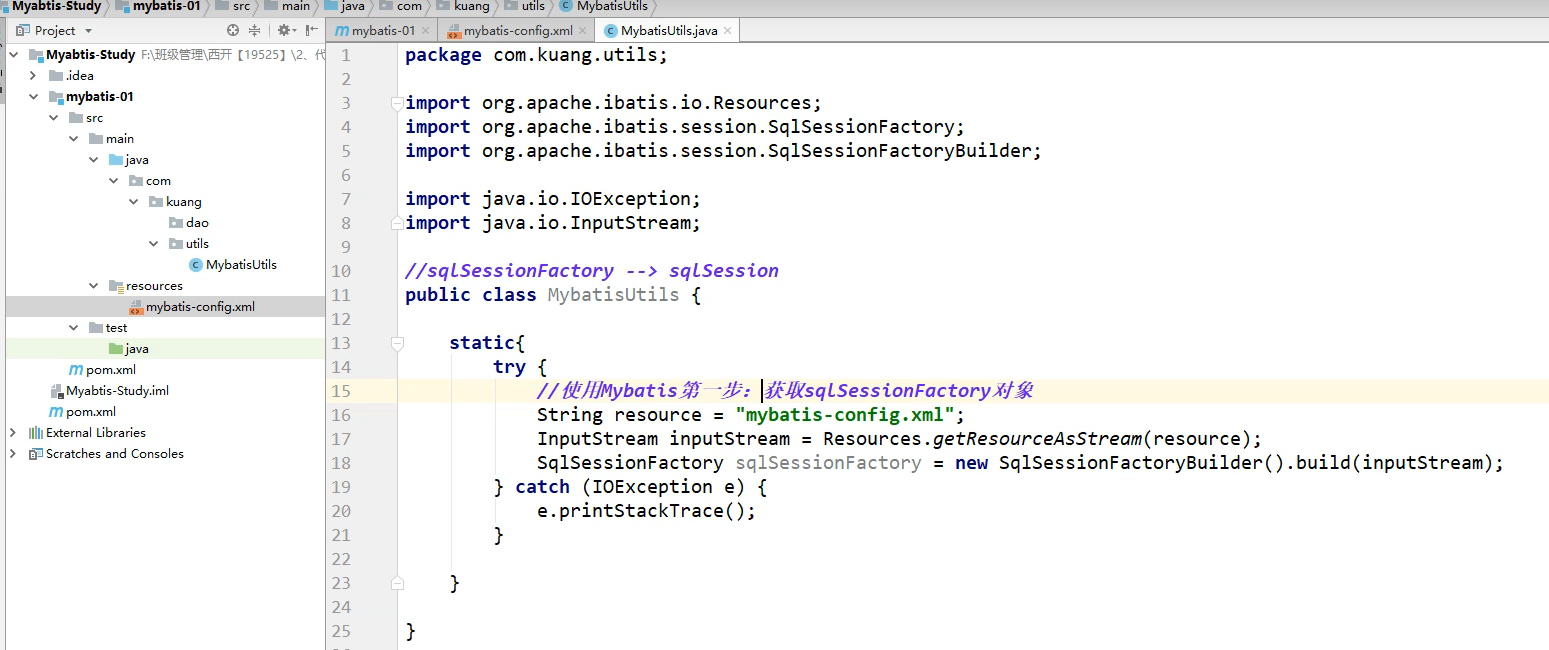Close the MybatisUtils.java editor tab
This screenshot has width=1549, height=650.
click(727, 31)
